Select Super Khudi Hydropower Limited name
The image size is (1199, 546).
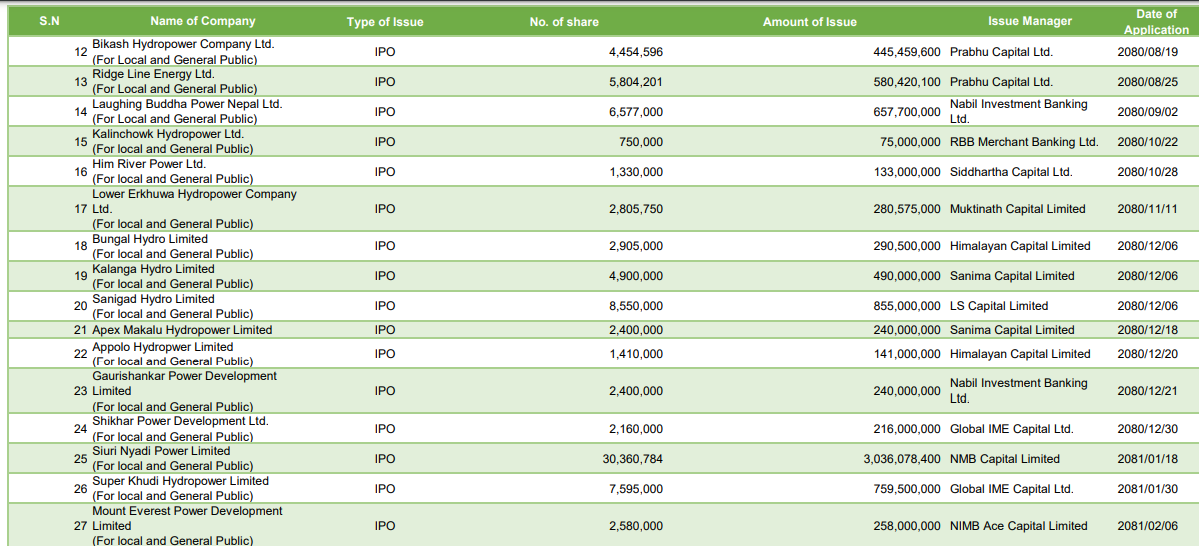click(180, 481)
